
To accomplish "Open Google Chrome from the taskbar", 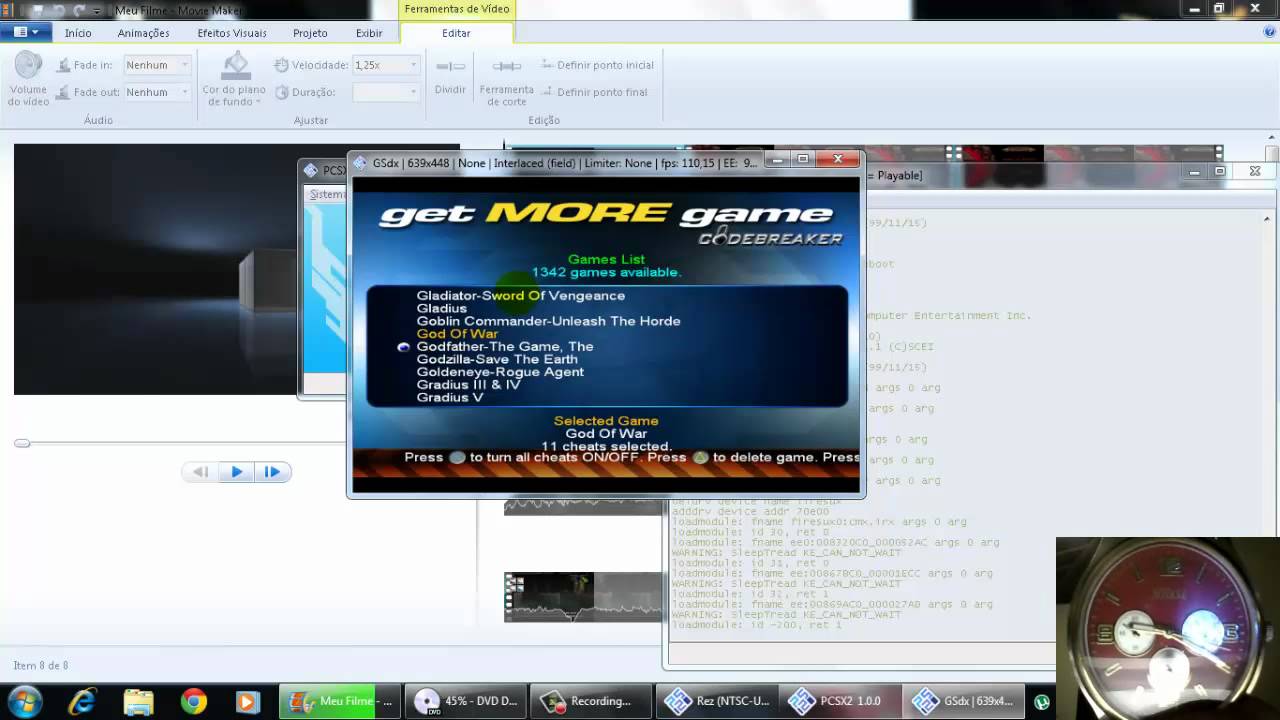I will tap(194, 702).
